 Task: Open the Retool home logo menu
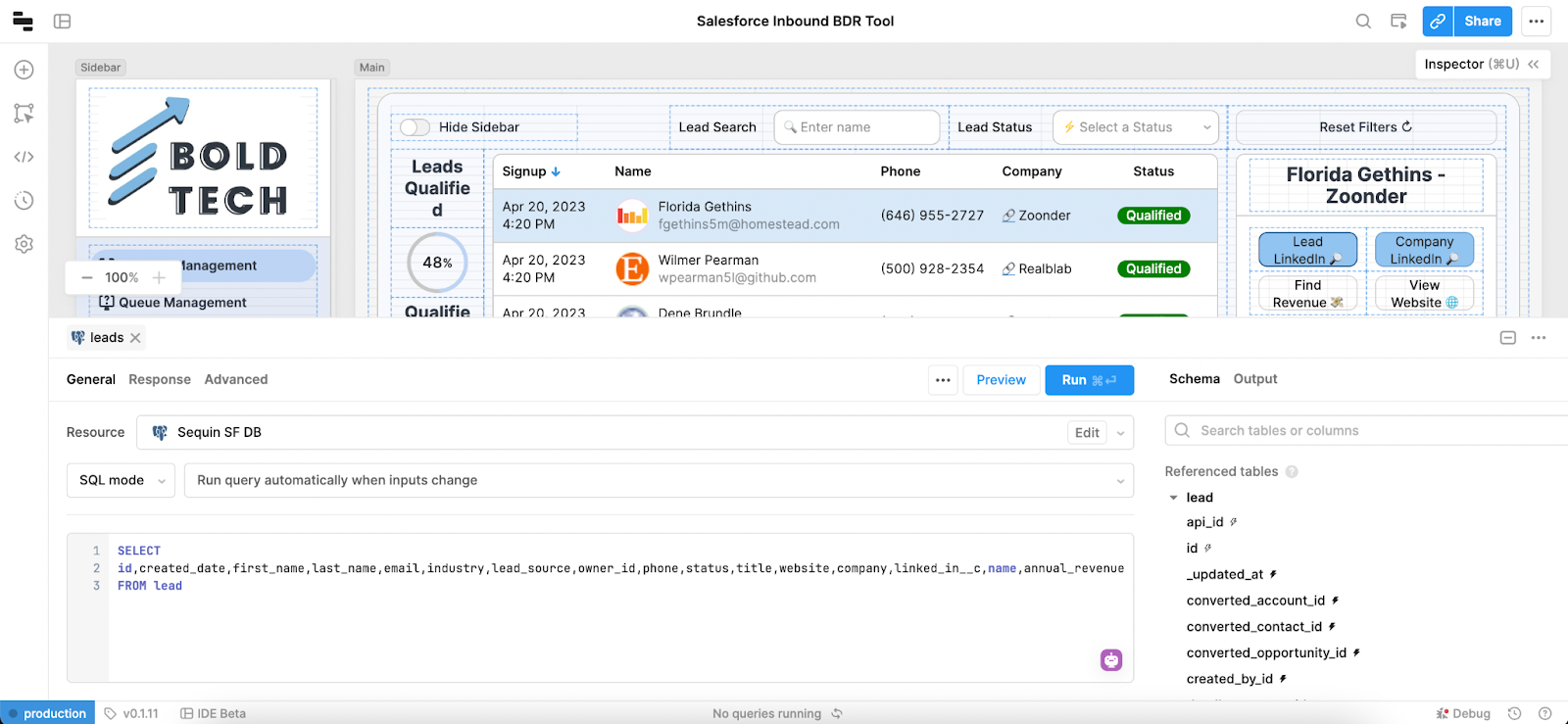(23, 21)
